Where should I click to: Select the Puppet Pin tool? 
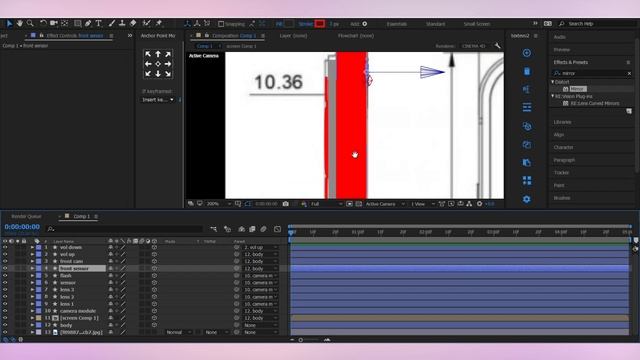(x=159, y=24)
